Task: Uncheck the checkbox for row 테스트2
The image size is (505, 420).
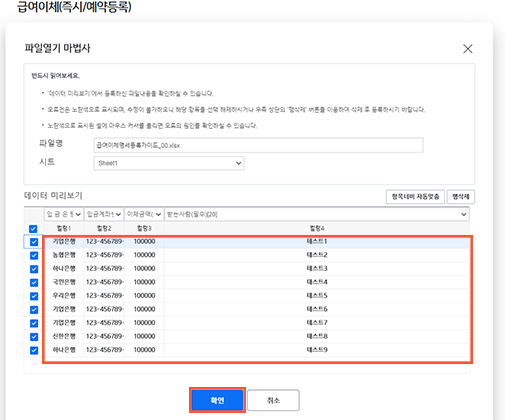Action: click(34, 255)
